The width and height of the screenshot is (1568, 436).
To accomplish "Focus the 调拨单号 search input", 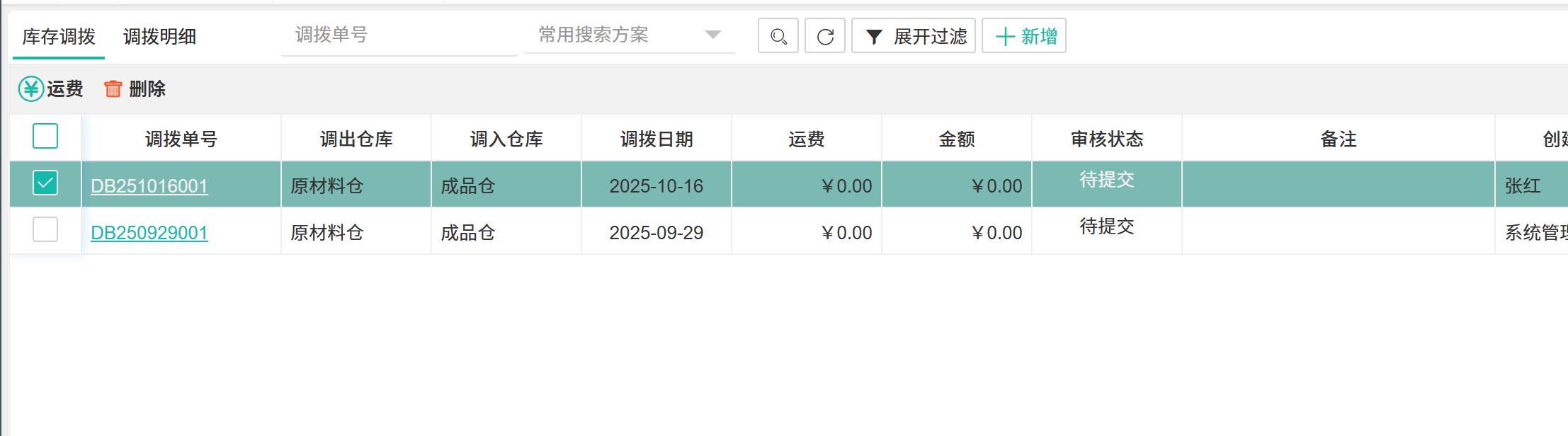I will click(x=399, y=35).
